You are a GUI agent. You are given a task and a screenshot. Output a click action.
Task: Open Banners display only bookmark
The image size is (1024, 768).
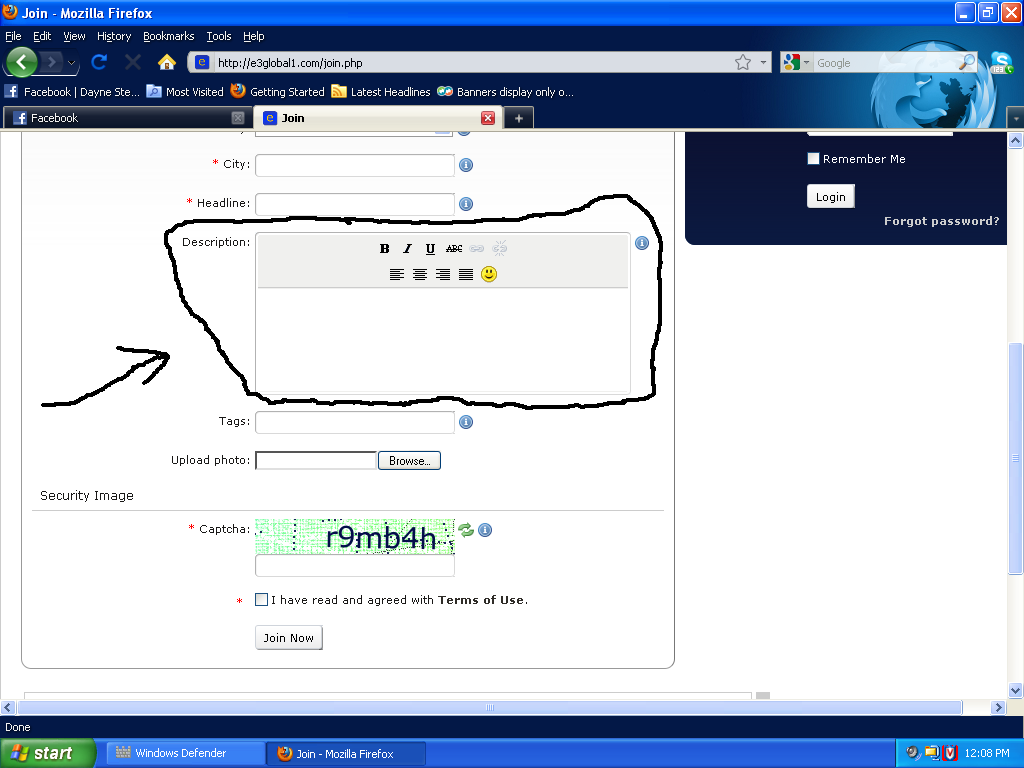point(505,92)
